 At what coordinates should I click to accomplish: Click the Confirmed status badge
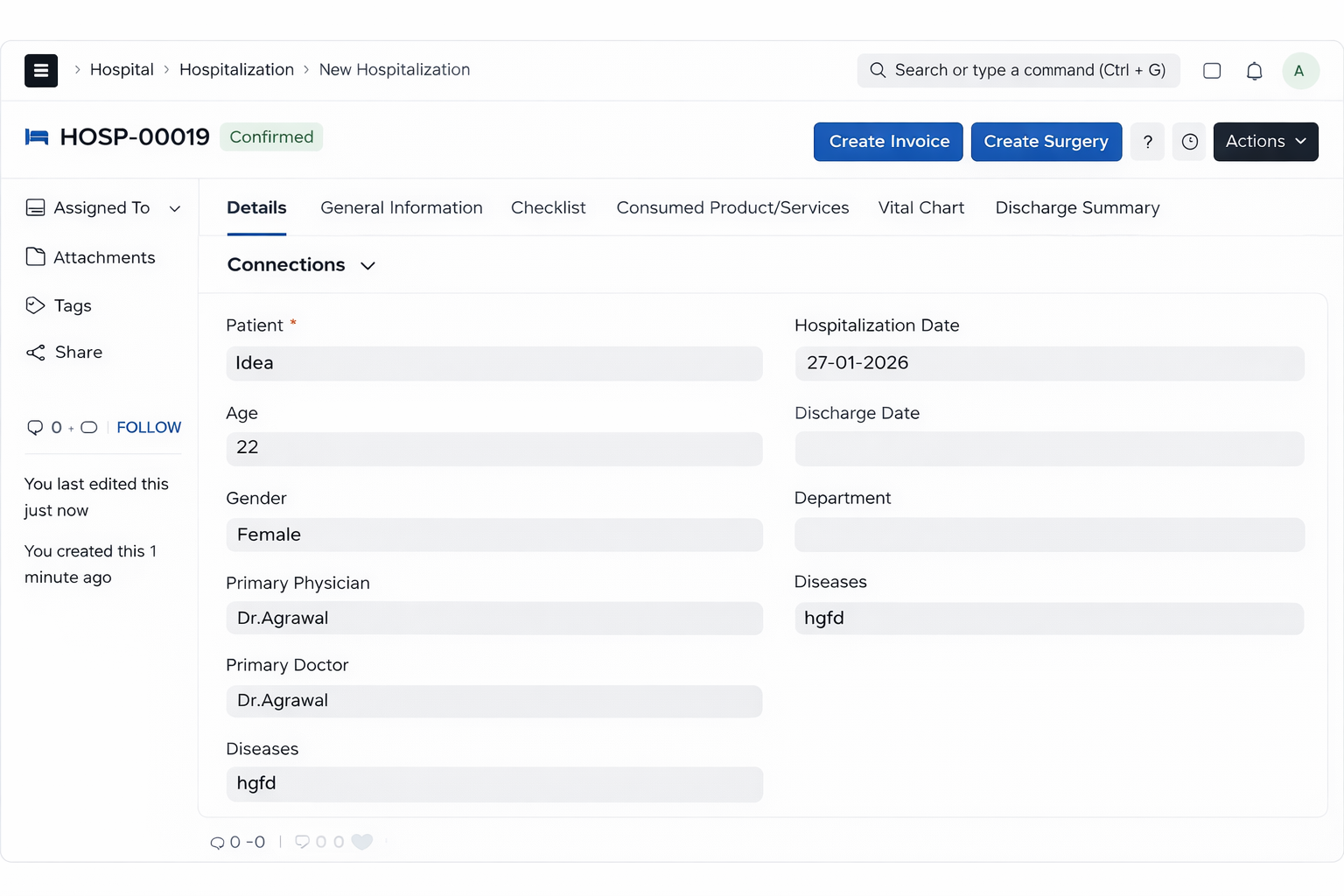tap(271, 136)
